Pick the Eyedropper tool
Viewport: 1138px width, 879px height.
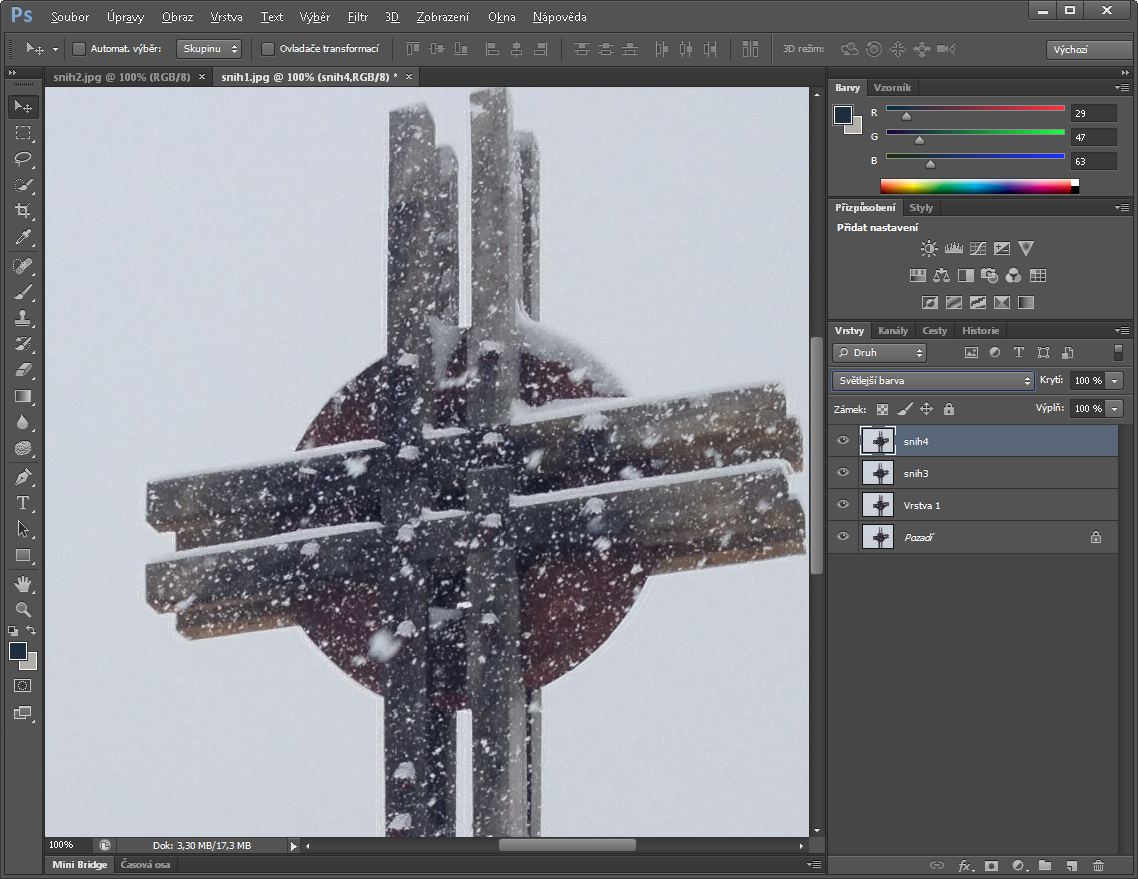pos(22,237)
